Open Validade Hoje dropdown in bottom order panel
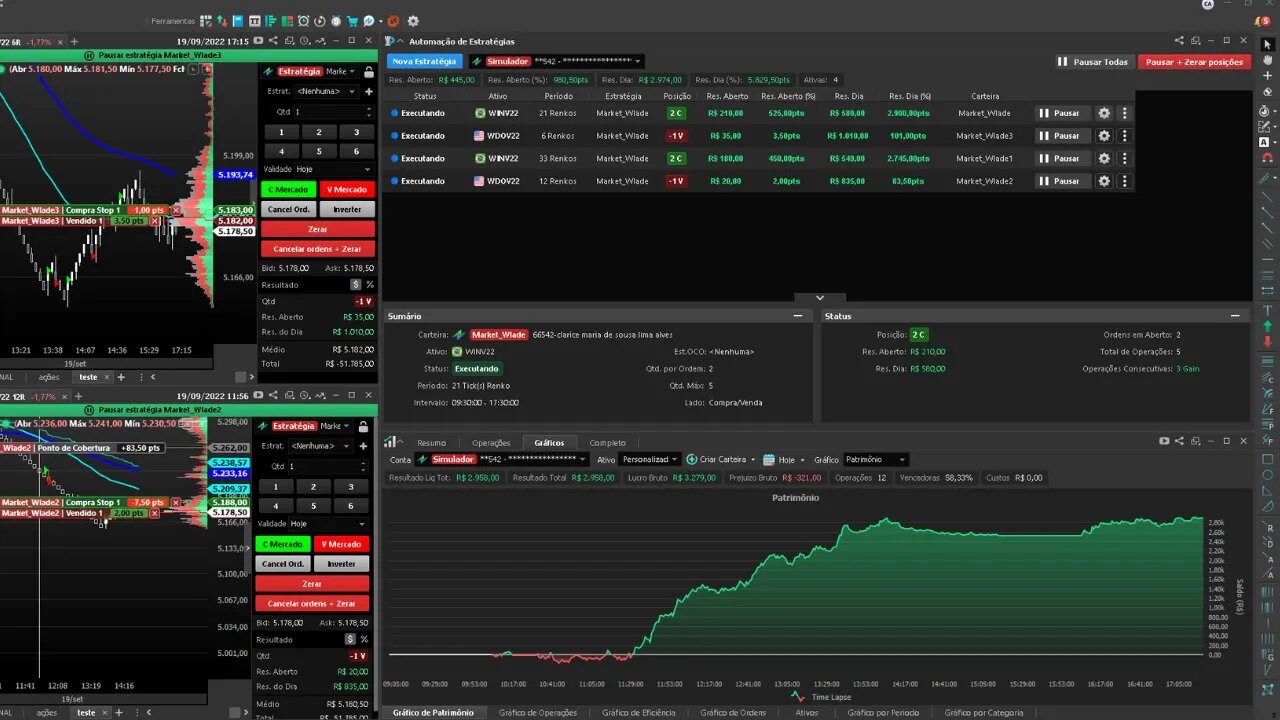1280x720 pixels. click(329, 523)
